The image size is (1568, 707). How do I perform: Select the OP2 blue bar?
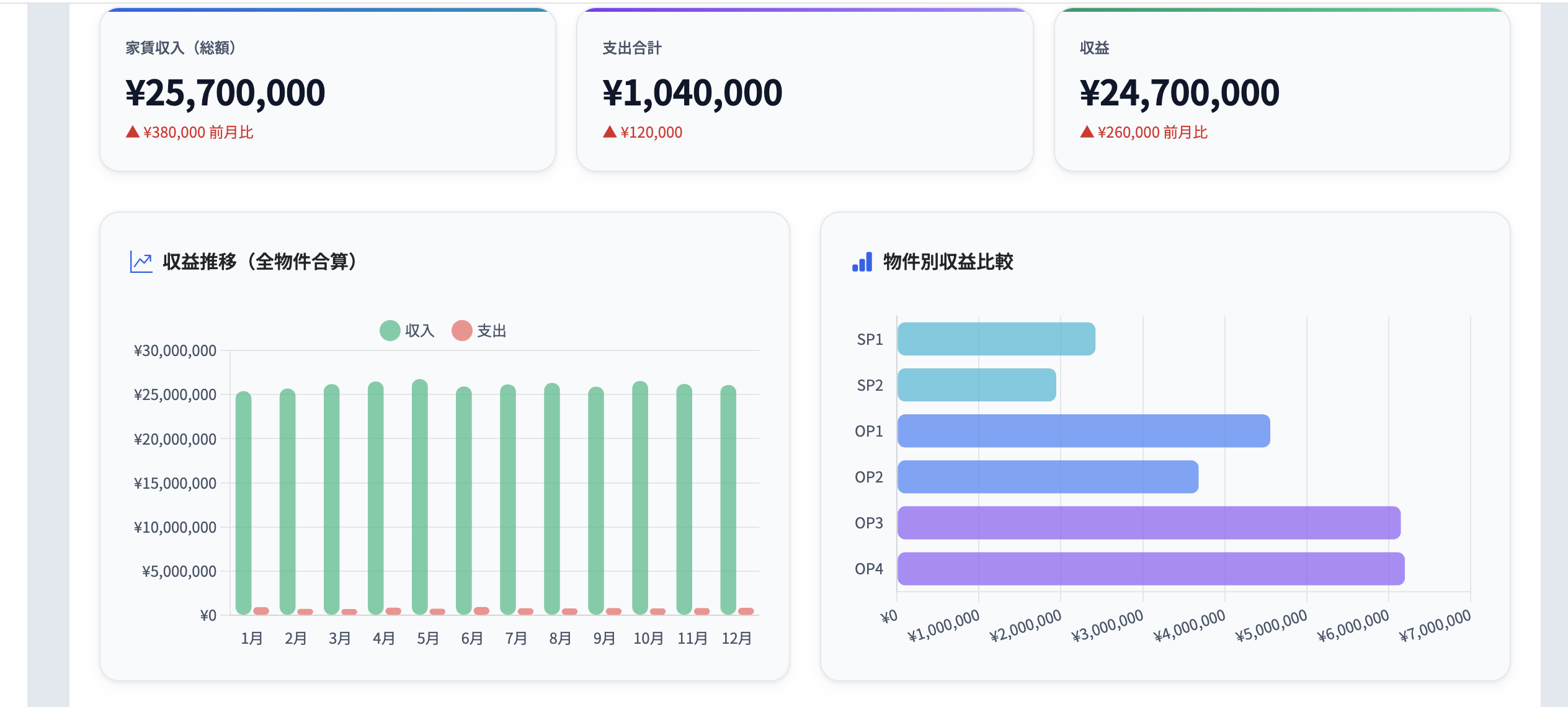[1048, 477]
